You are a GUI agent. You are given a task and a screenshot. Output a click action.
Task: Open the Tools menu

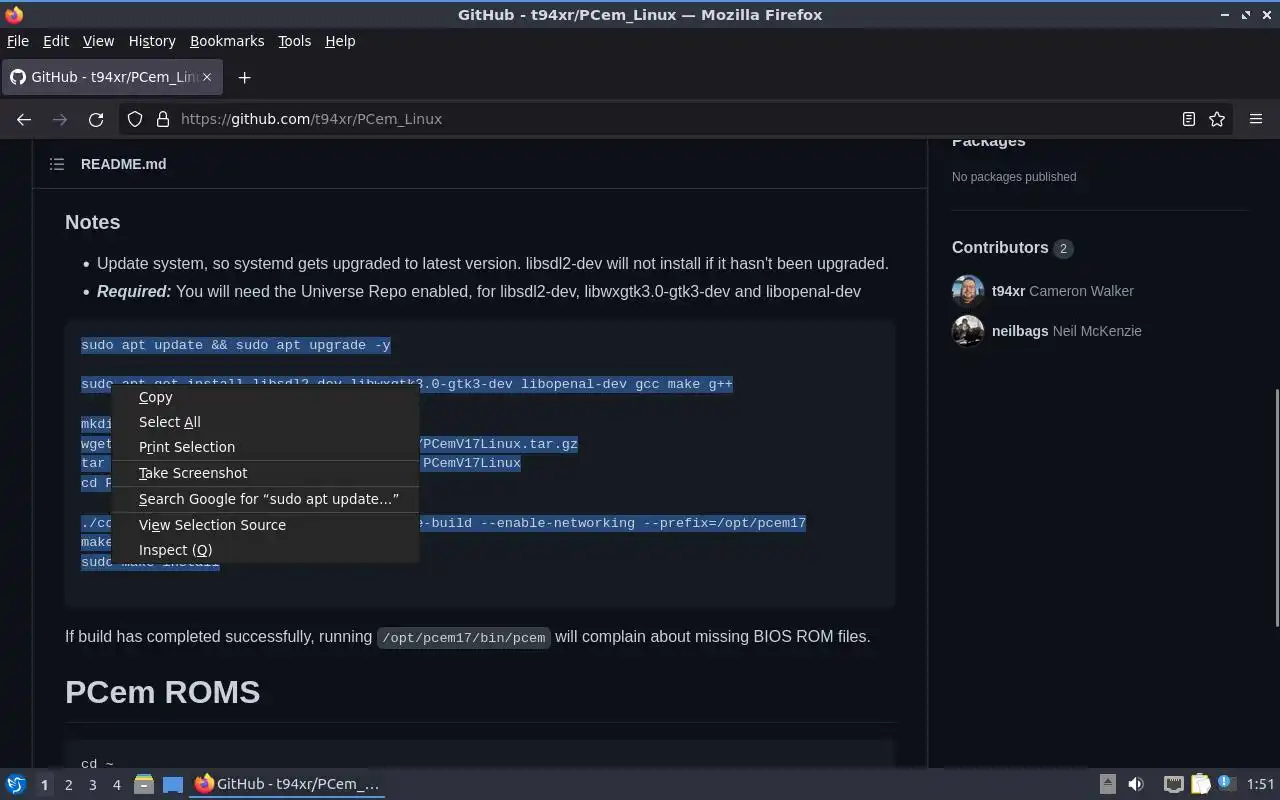coord(294,41)
